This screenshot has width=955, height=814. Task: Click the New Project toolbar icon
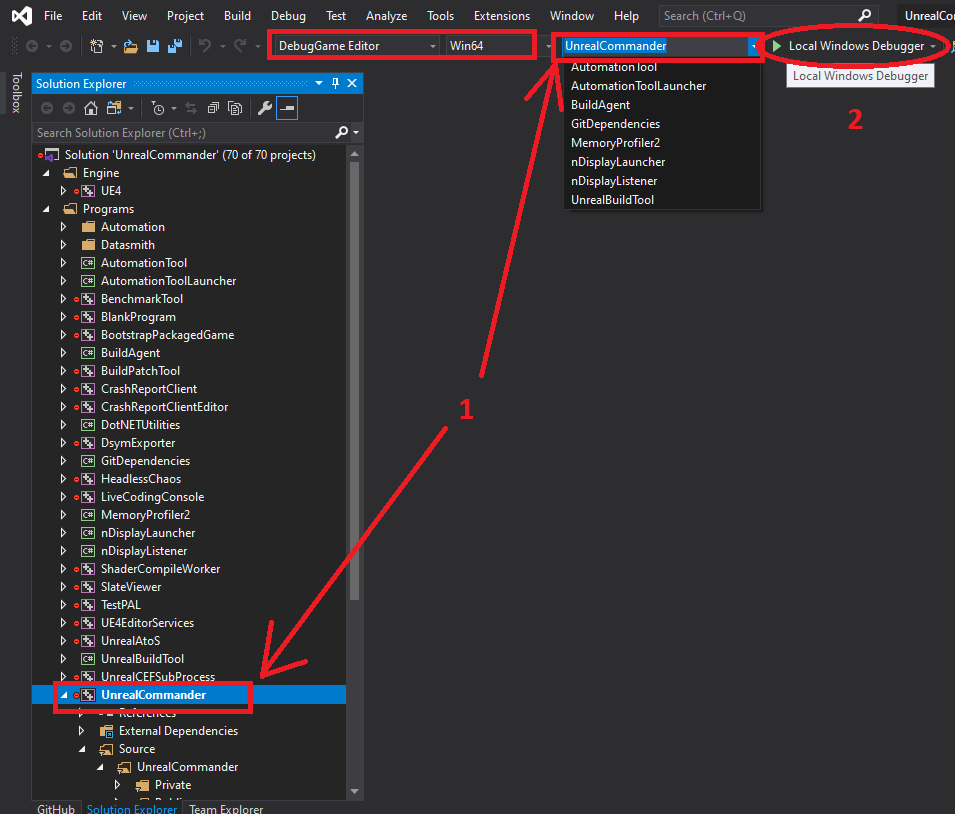[96, 46]
